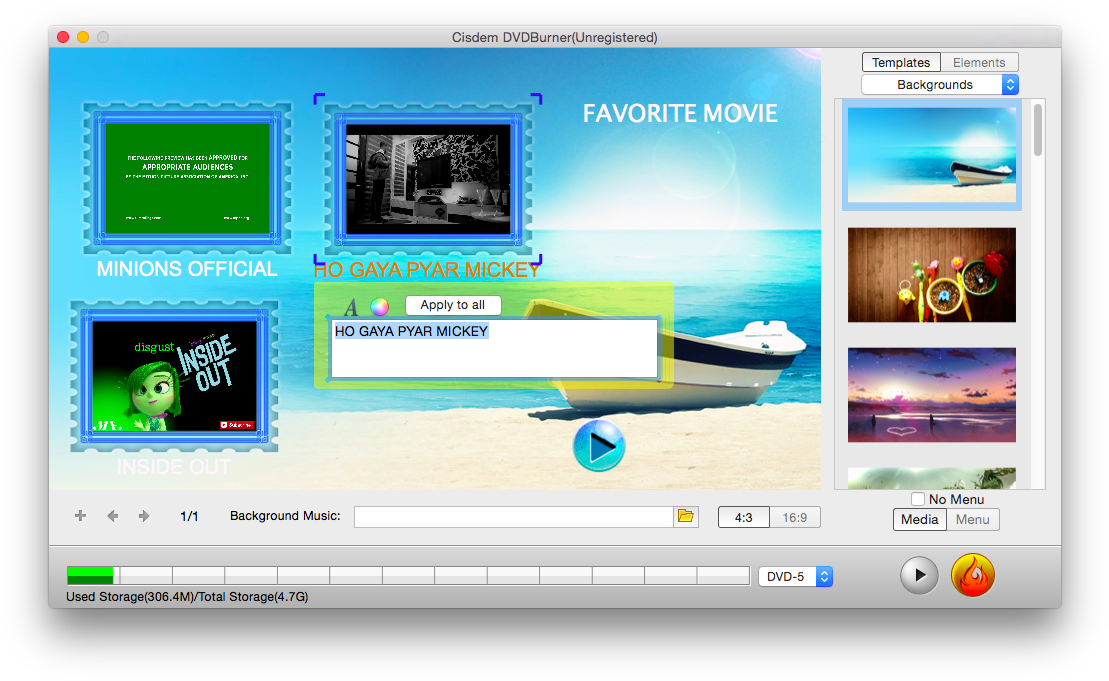Go to next menu page arrow
The image size is (1109, 681).
[x=144, y=516]
